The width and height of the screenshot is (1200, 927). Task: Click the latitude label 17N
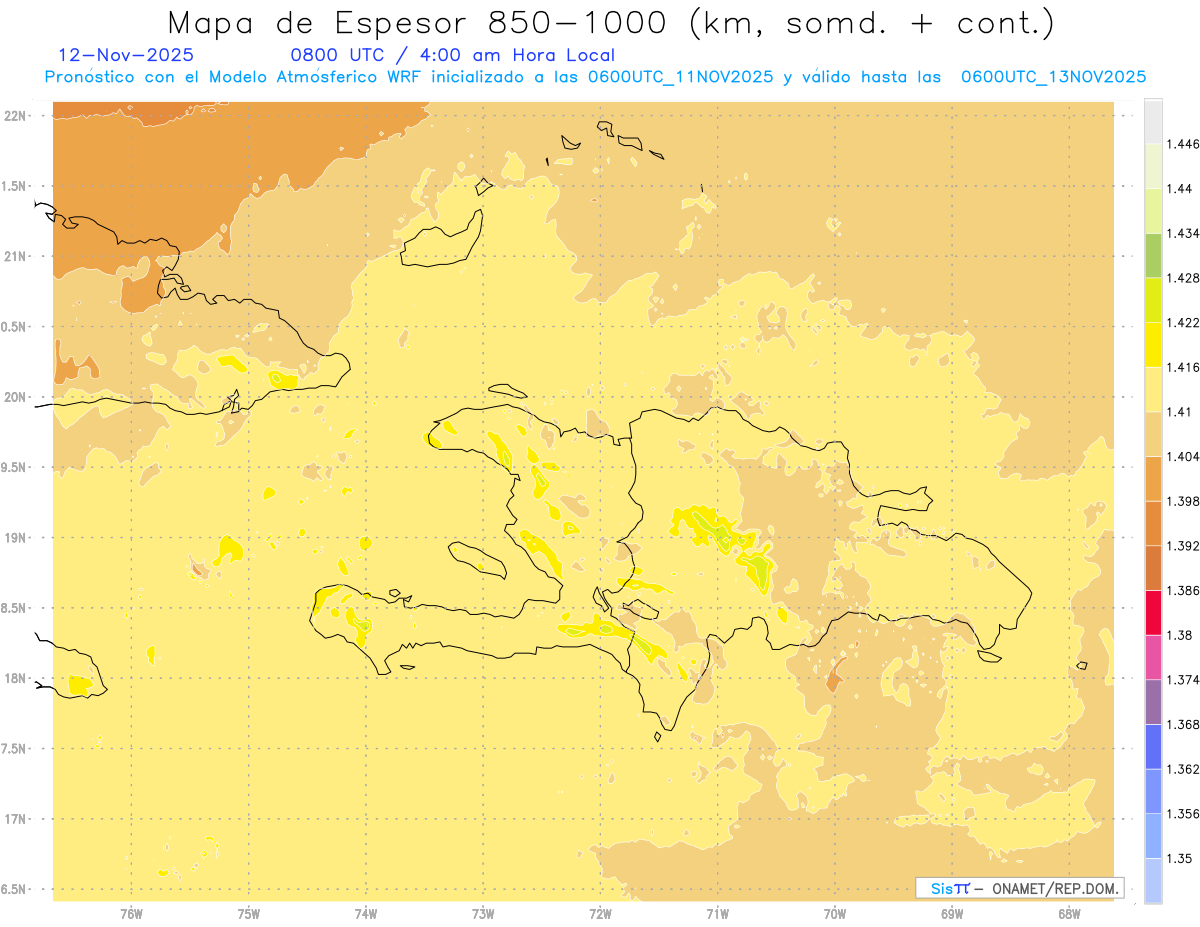[x=17, y=820]
